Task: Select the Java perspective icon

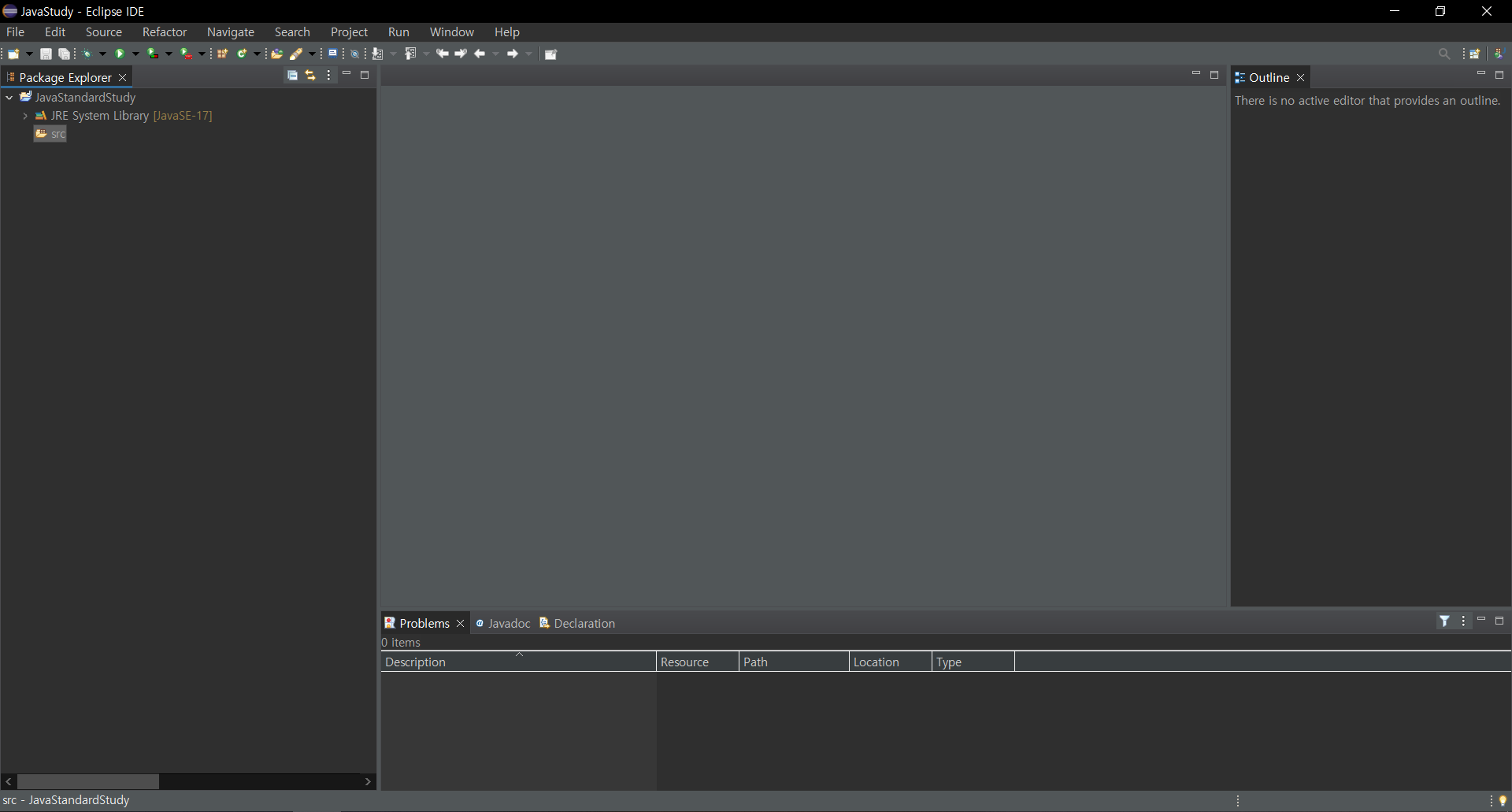Action: [x=1499, y=54]
